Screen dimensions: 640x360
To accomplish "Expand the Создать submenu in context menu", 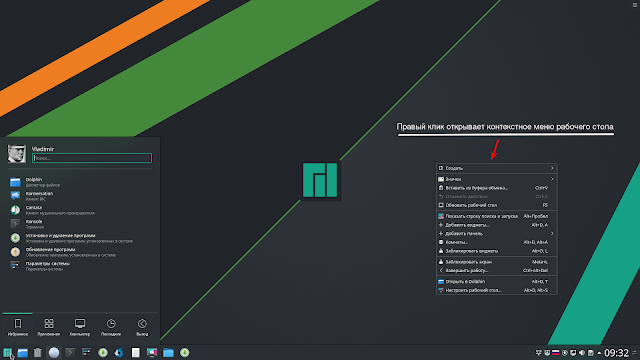I will [x=496, y=168].
